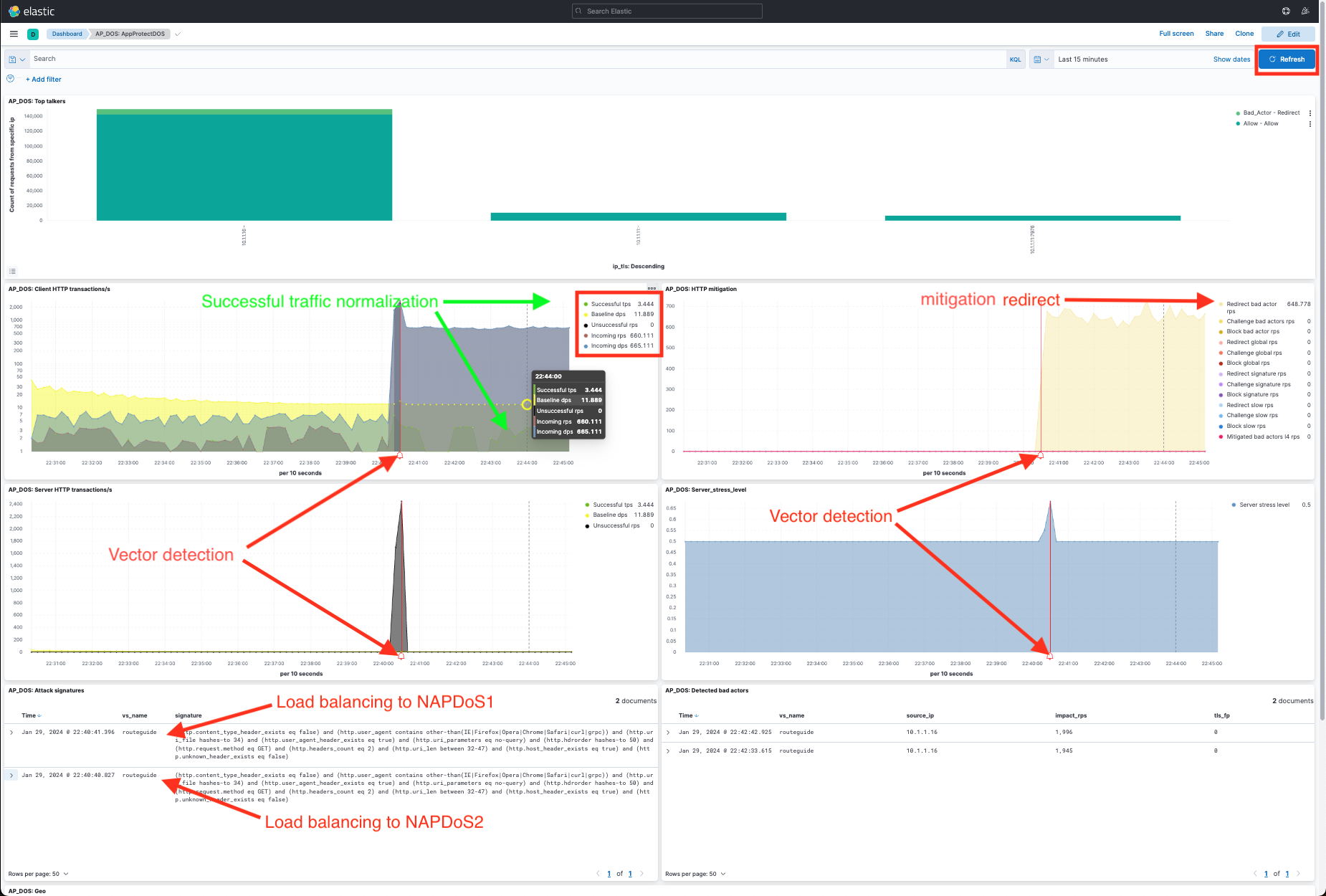Click the green D space avatar

click(33, 34)
